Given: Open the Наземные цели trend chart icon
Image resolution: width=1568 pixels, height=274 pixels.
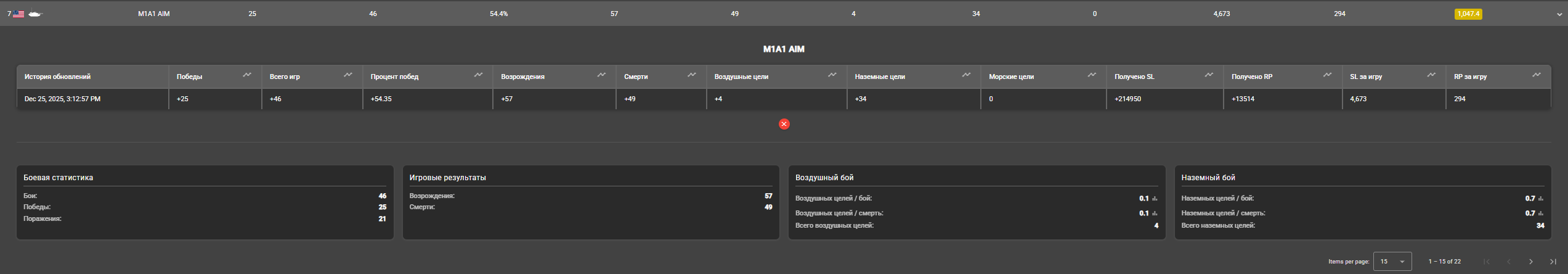Looking at the screenshot, I should (966, 75).
